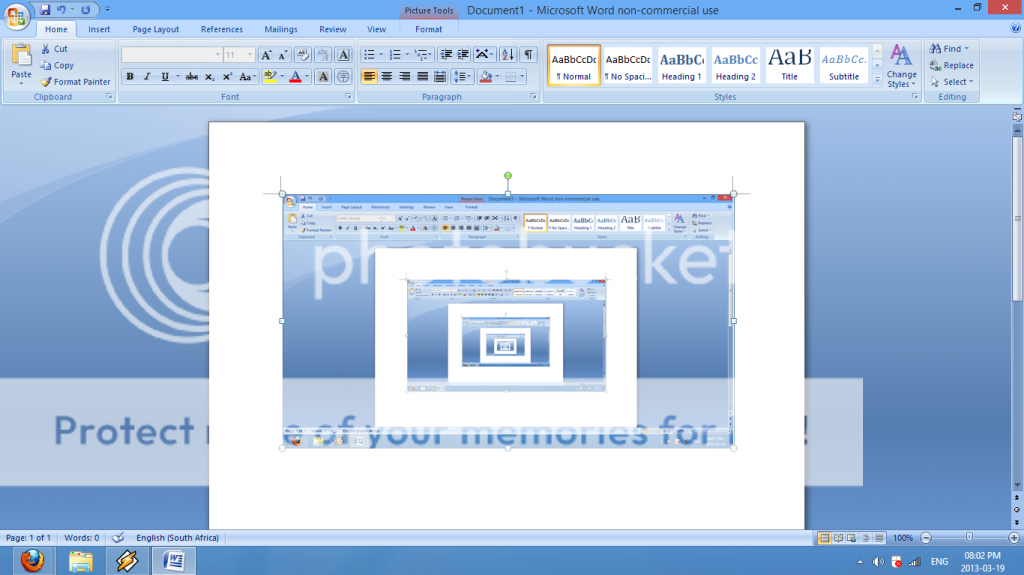Viewport: 1024px width, 575px height.
Task: Undo last action in Quick Access Toolbar
Action: click(x=61, y=10)
